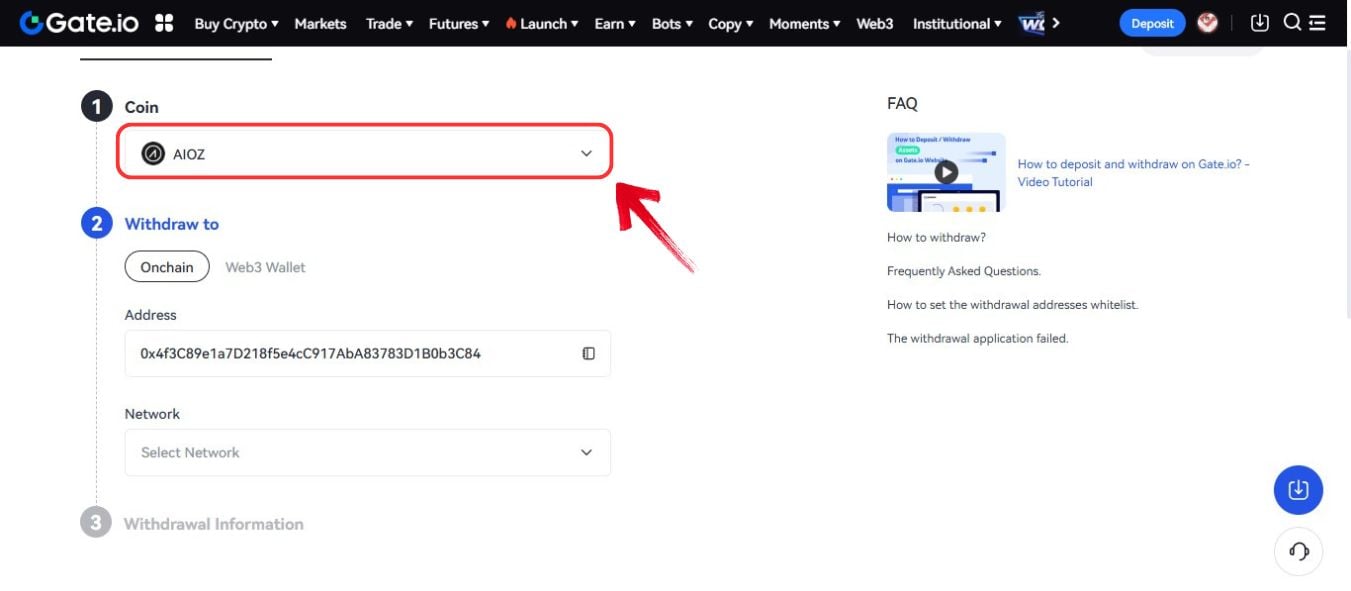Open 'The withdrawal application failed.' link
Viewport: 1351px width, 591px height.
[978, 338]
